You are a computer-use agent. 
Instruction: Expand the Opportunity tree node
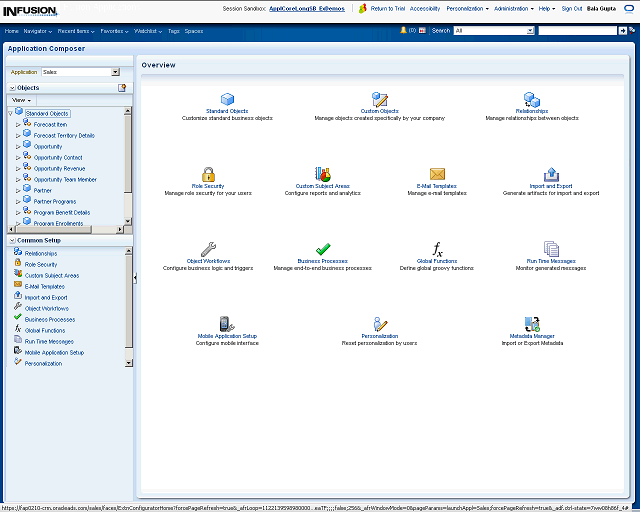(18, 146)
